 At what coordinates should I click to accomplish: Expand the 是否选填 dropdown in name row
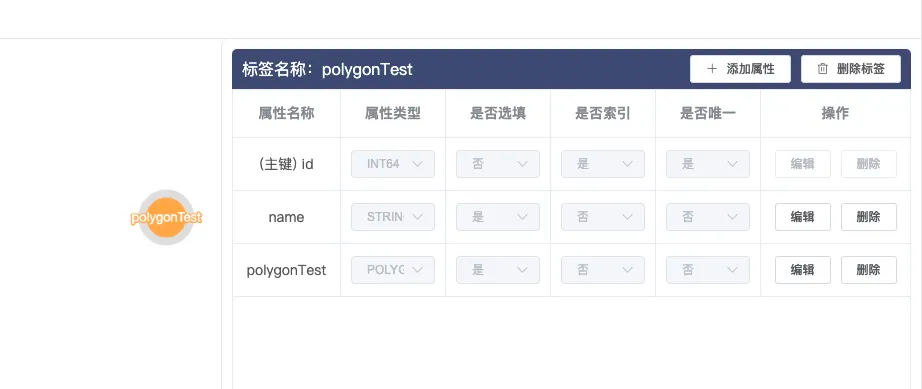(498, 217)
